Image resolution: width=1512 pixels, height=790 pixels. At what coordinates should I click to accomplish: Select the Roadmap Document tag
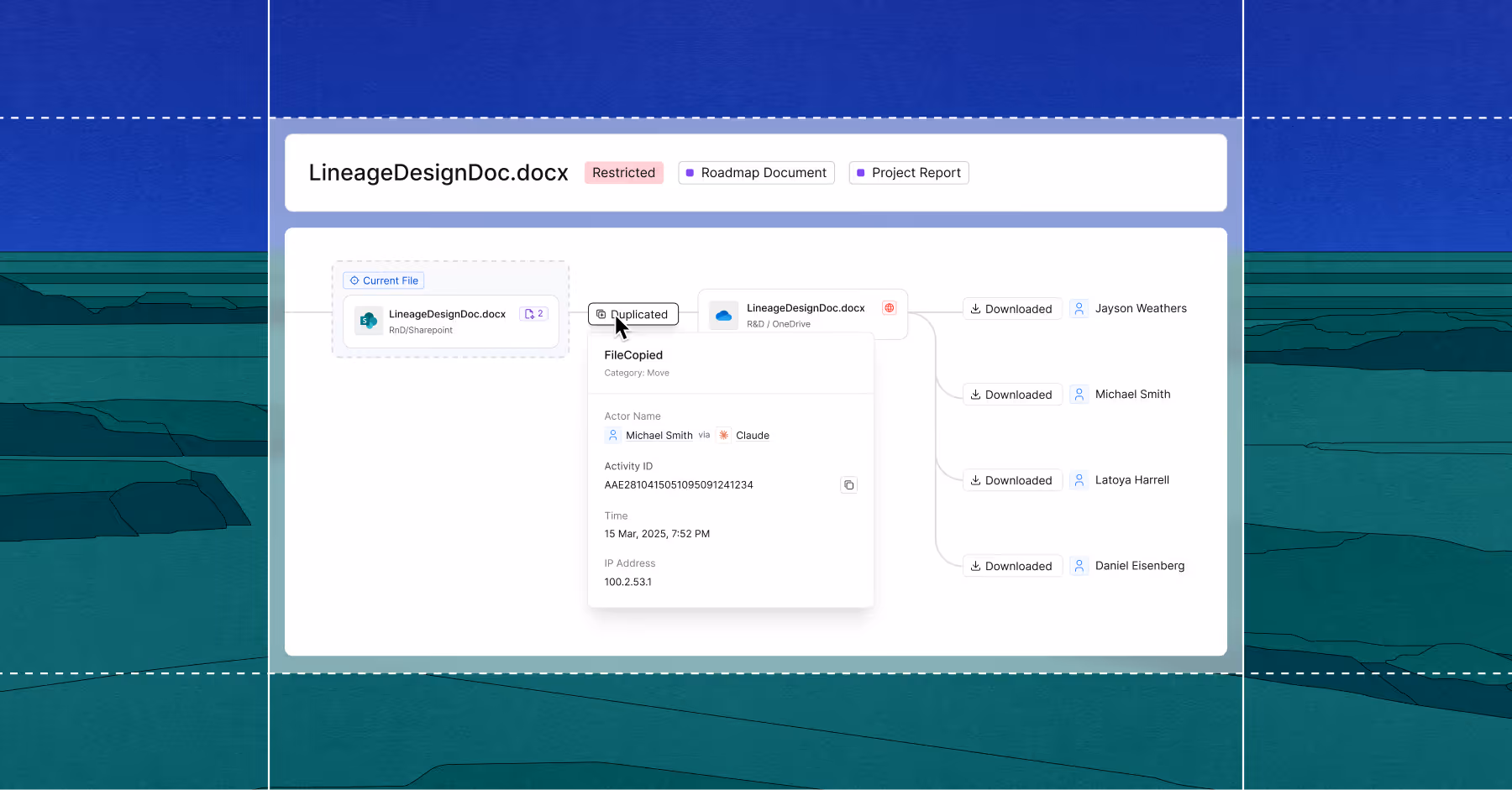point(757,173)
